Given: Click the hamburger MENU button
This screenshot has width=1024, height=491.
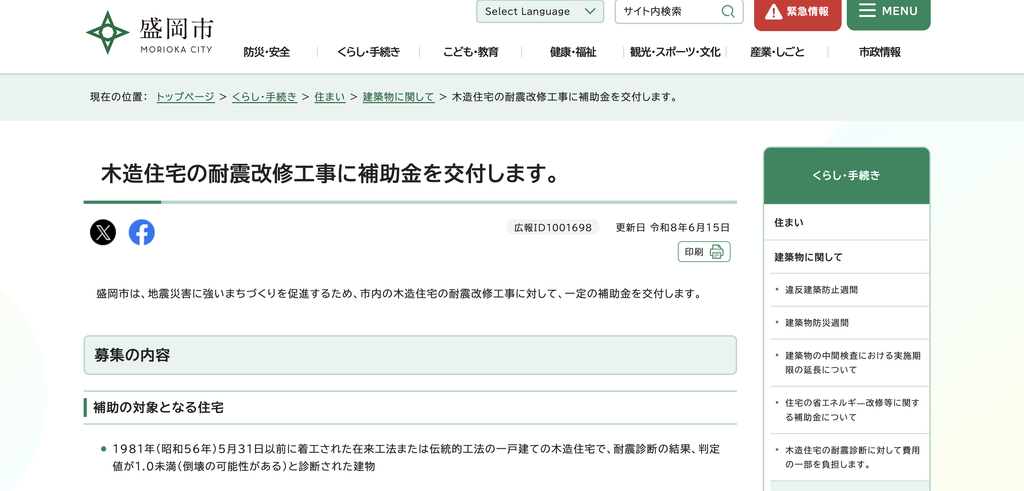Looking at the screenshot, I should click(888, 13).
